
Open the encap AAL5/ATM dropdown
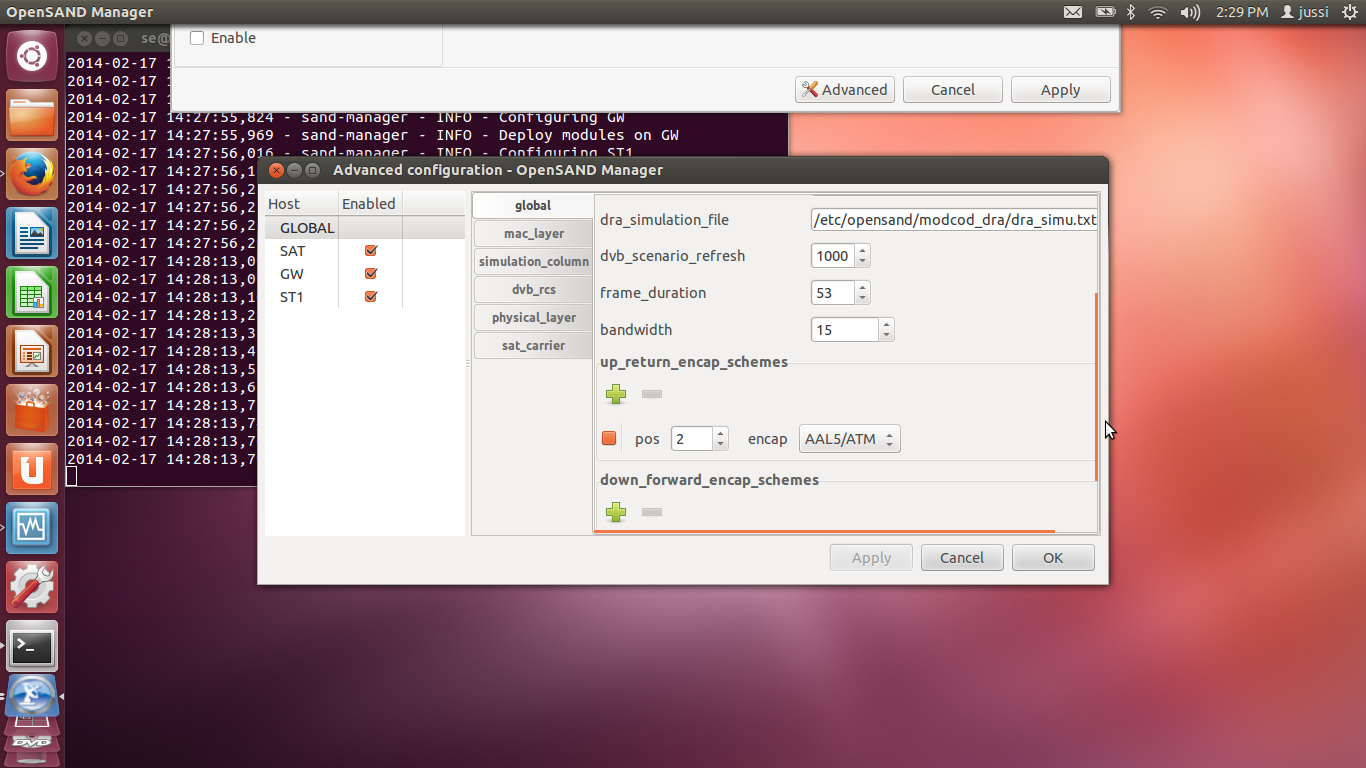click(849, 439)
